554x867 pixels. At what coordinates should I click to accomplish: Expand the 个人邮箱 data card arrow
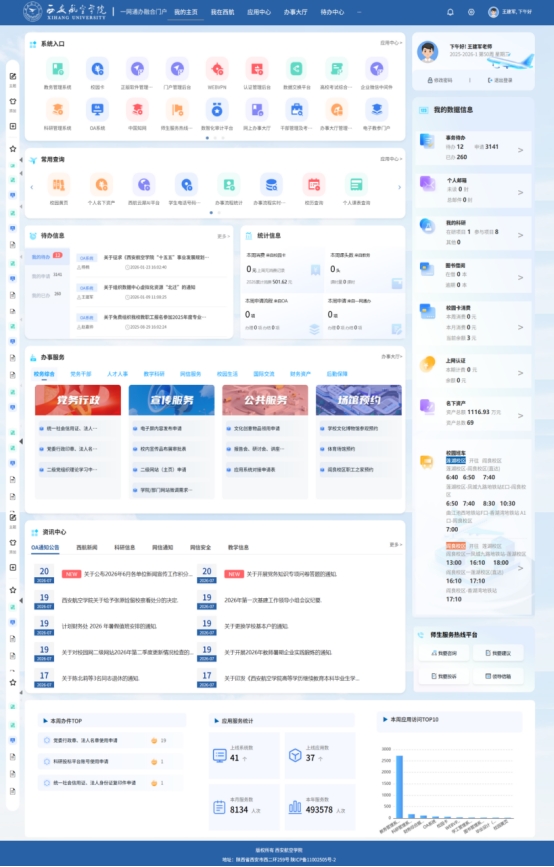click(520, 192)
